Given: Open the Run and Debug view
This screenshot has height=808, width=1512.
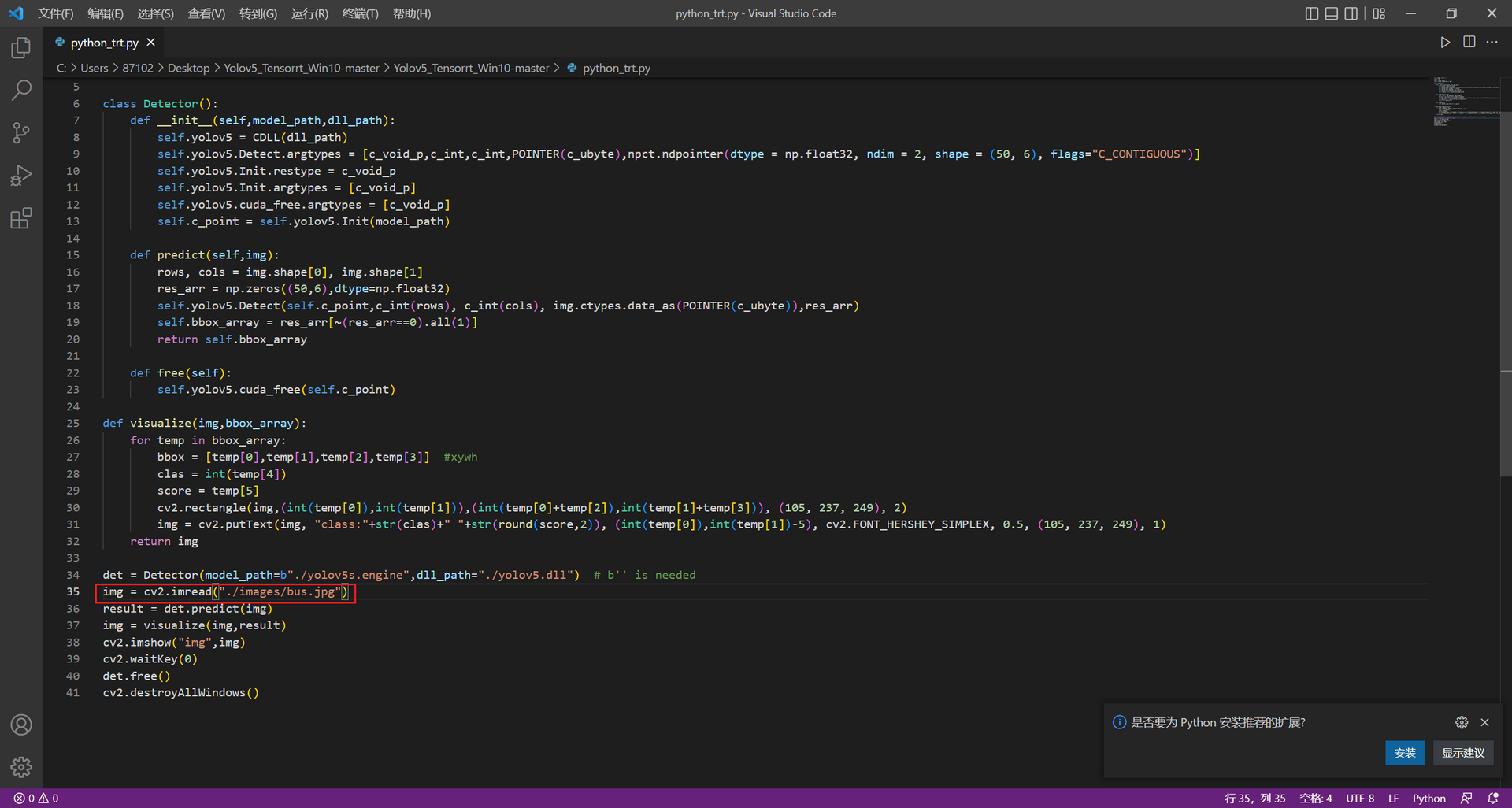Looking at the screenshot, I should click(x=21, y=175).
